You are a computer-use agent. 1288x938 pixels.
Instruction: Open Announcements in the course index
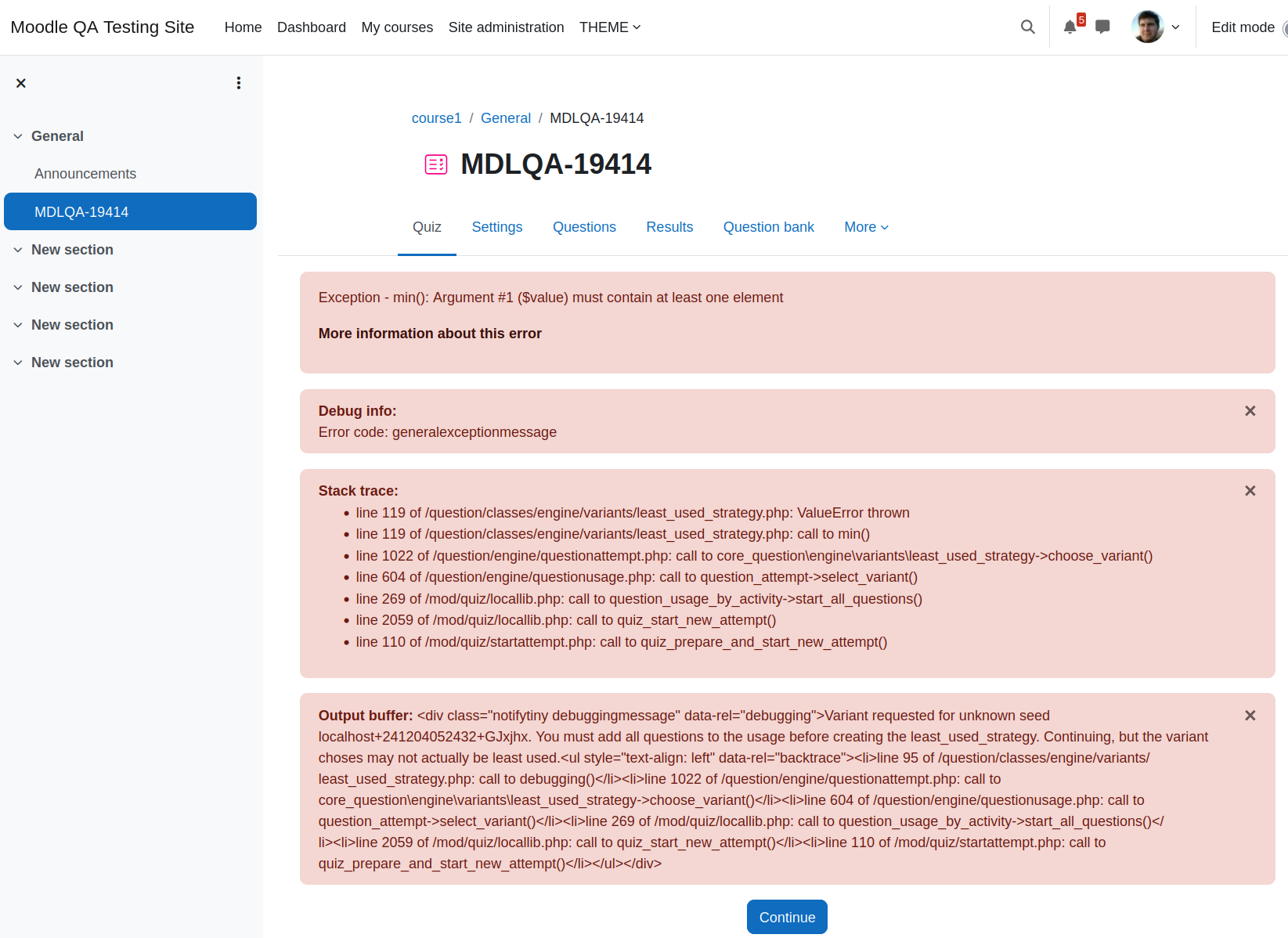85,174
